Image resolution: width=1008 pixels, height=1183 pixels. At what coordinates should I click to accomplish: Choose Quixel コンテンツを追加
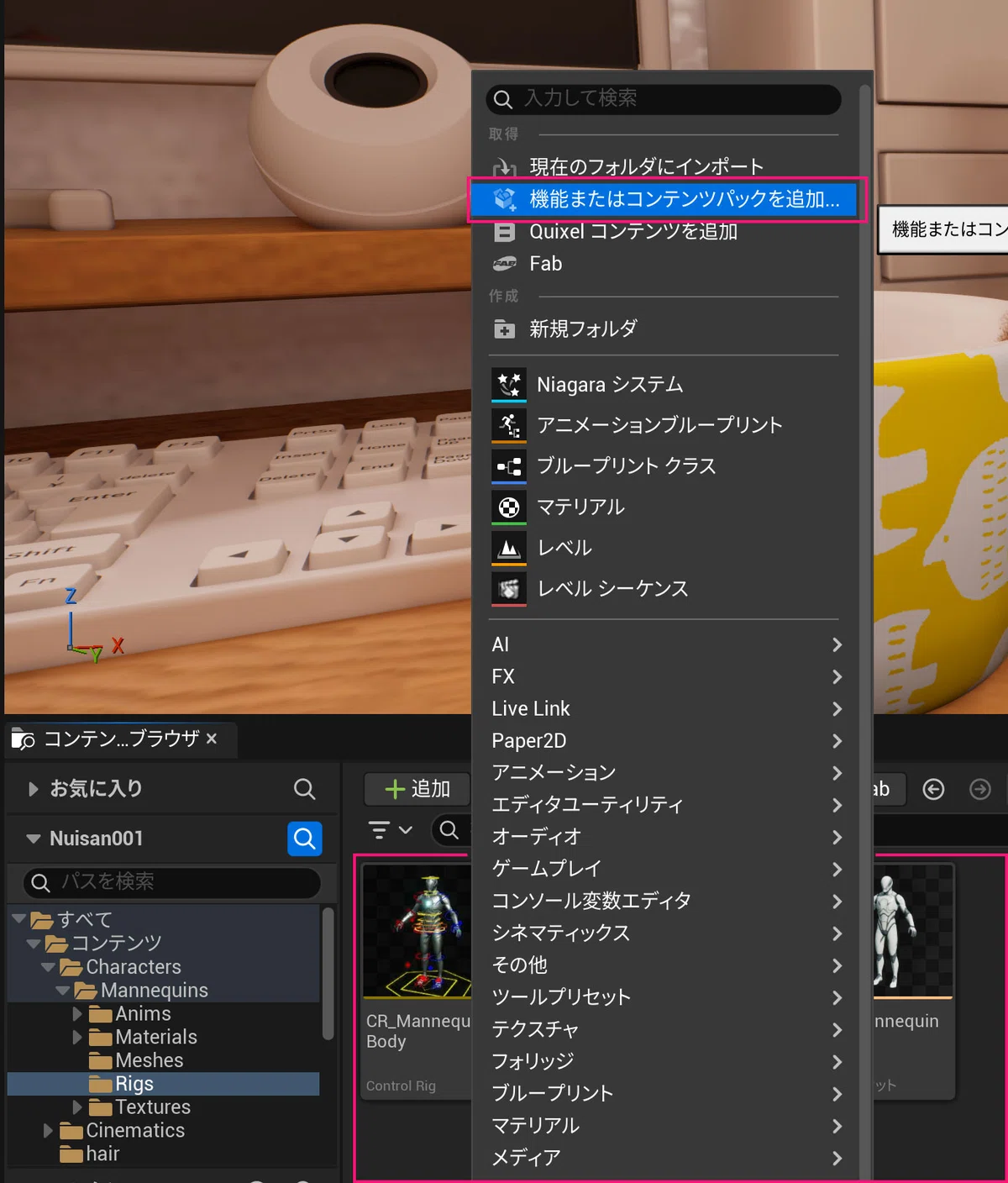664,232
